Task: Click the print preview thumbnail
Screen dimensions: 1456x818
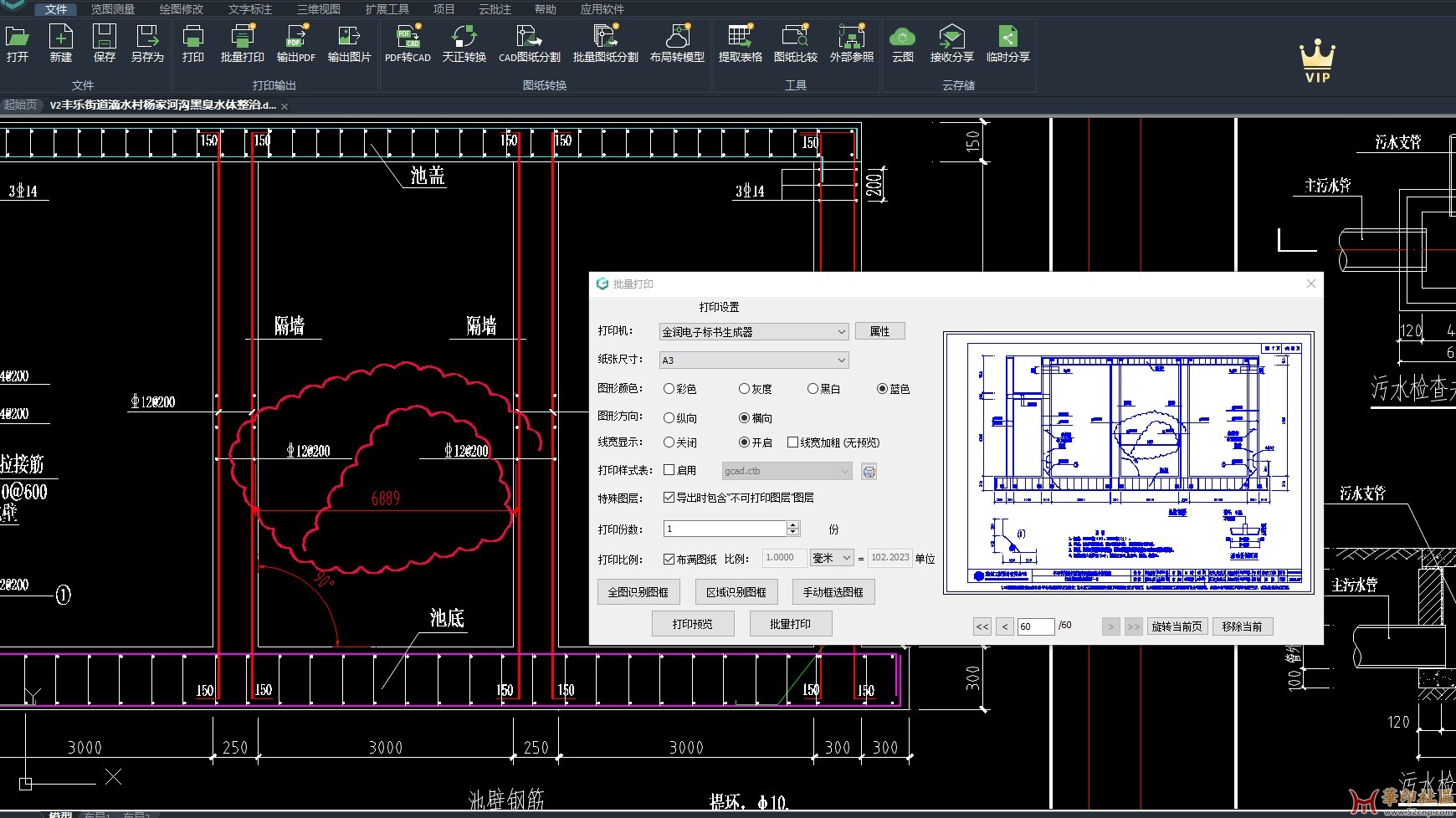Action: coord(1129,463)
